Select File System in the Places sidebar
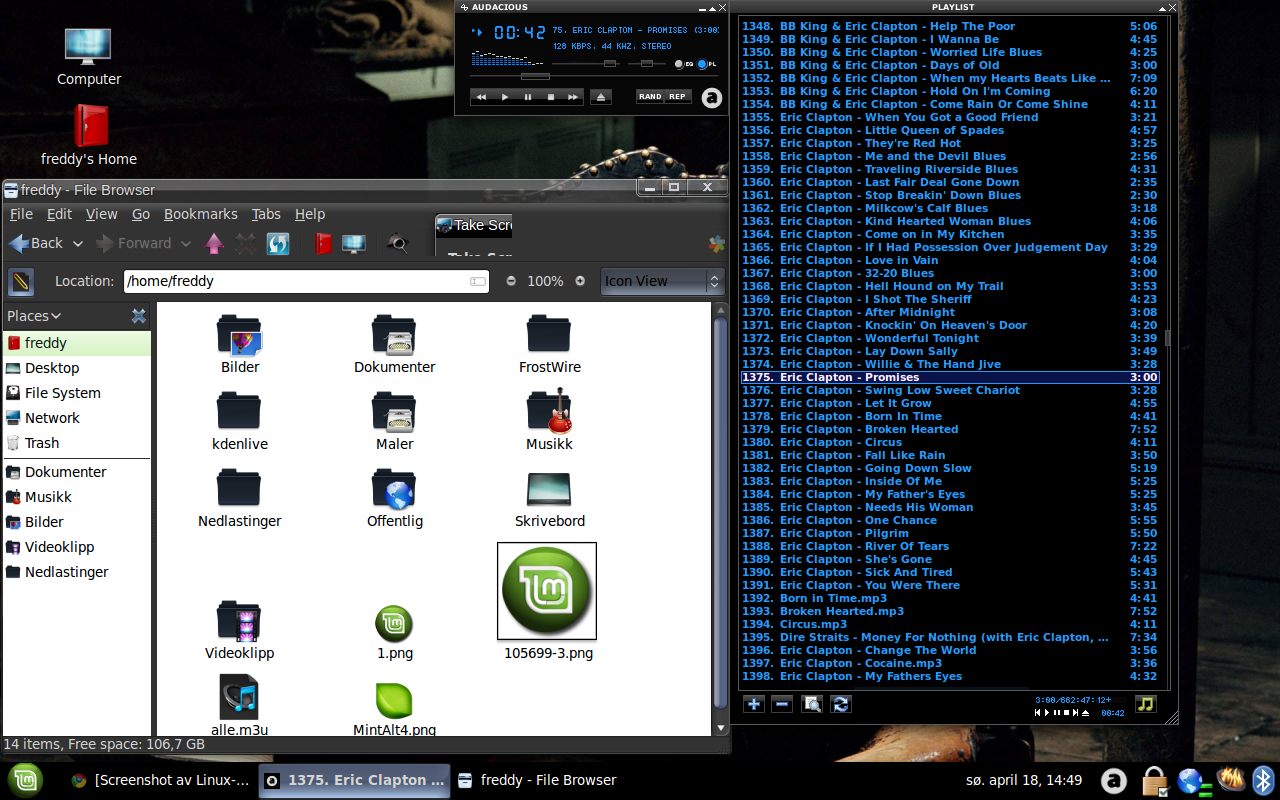 coord(77,393)
